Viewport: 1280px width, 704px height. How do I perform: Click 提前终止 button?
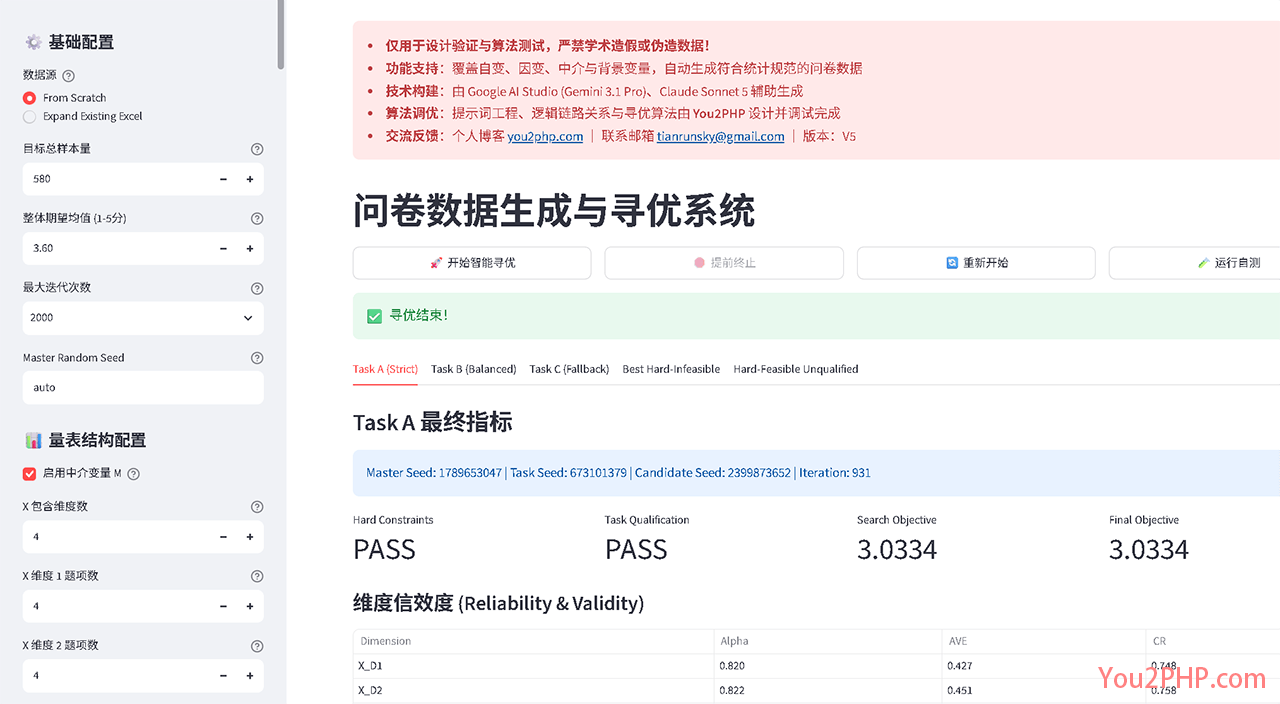[724, 263]
